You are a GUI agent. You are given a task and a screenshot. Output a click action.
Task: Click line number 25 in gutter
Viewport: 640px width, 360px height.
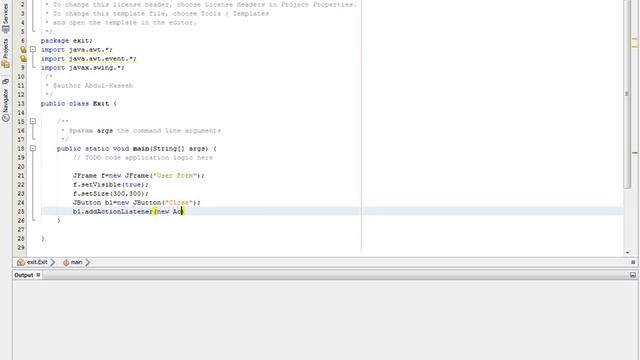(x=21, y=211)
